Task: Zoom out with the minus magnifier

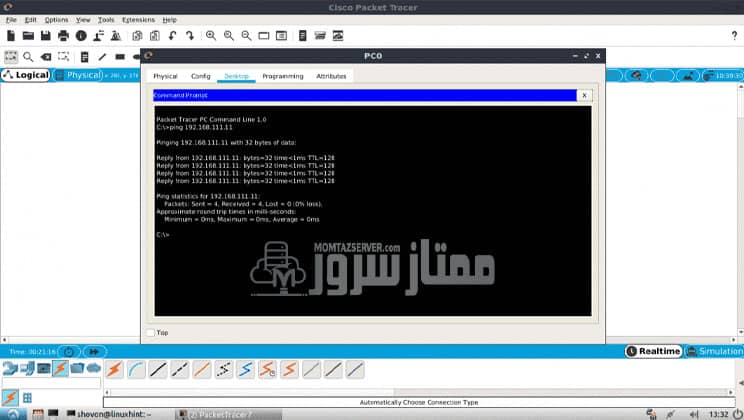Action: click(246, 36)
